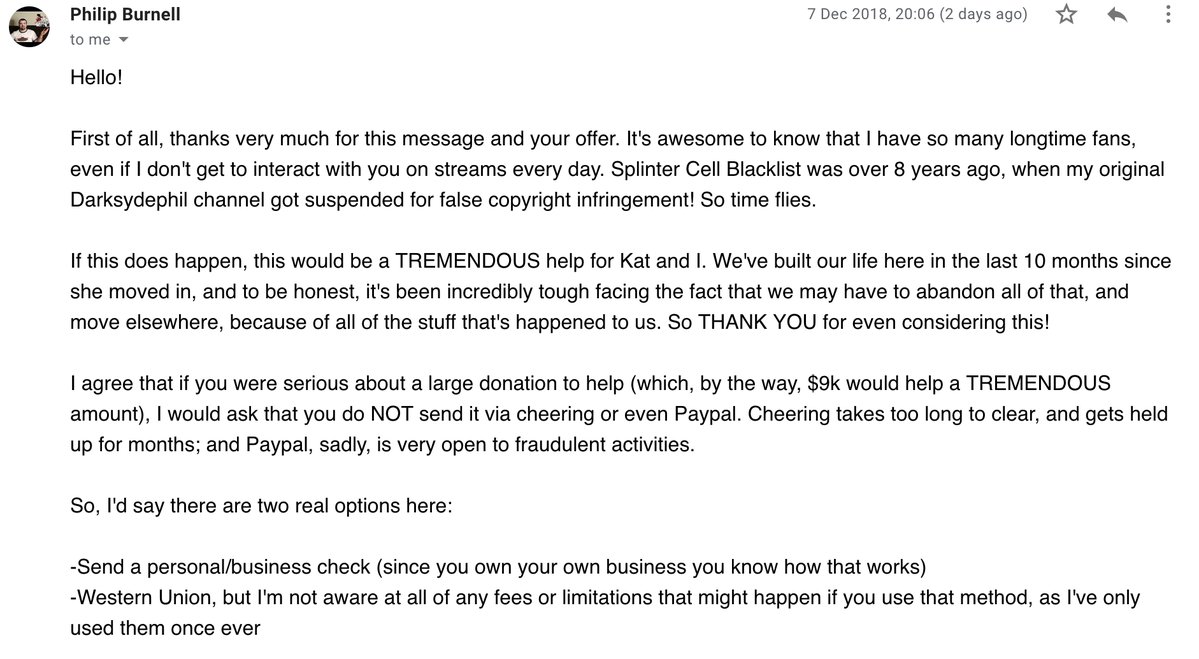Click the word 'NOT' in donation paragraph
Screen dimensions: 1199x659
392,414
